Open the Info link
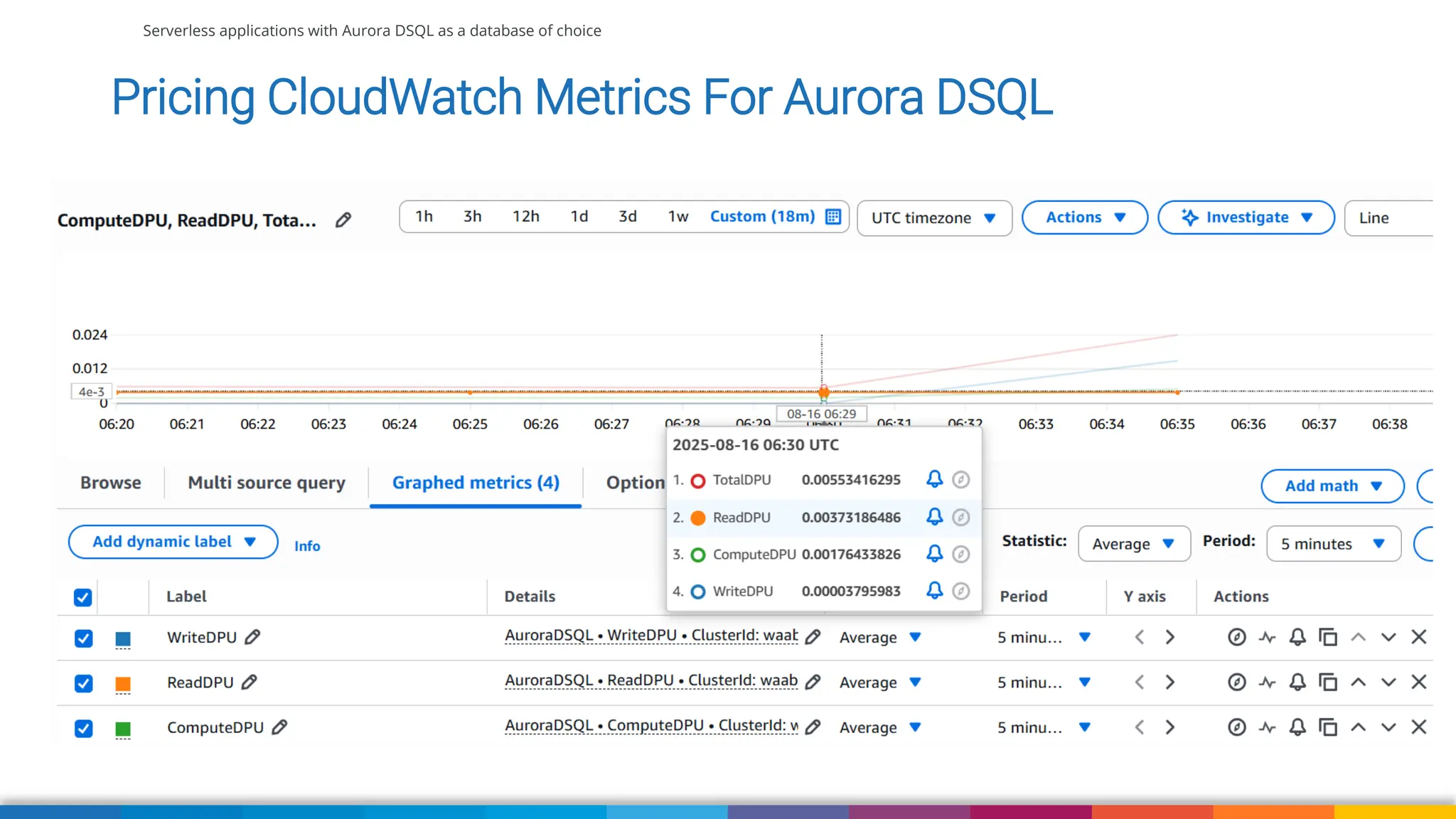The image size is (1456, 819). 307,545
